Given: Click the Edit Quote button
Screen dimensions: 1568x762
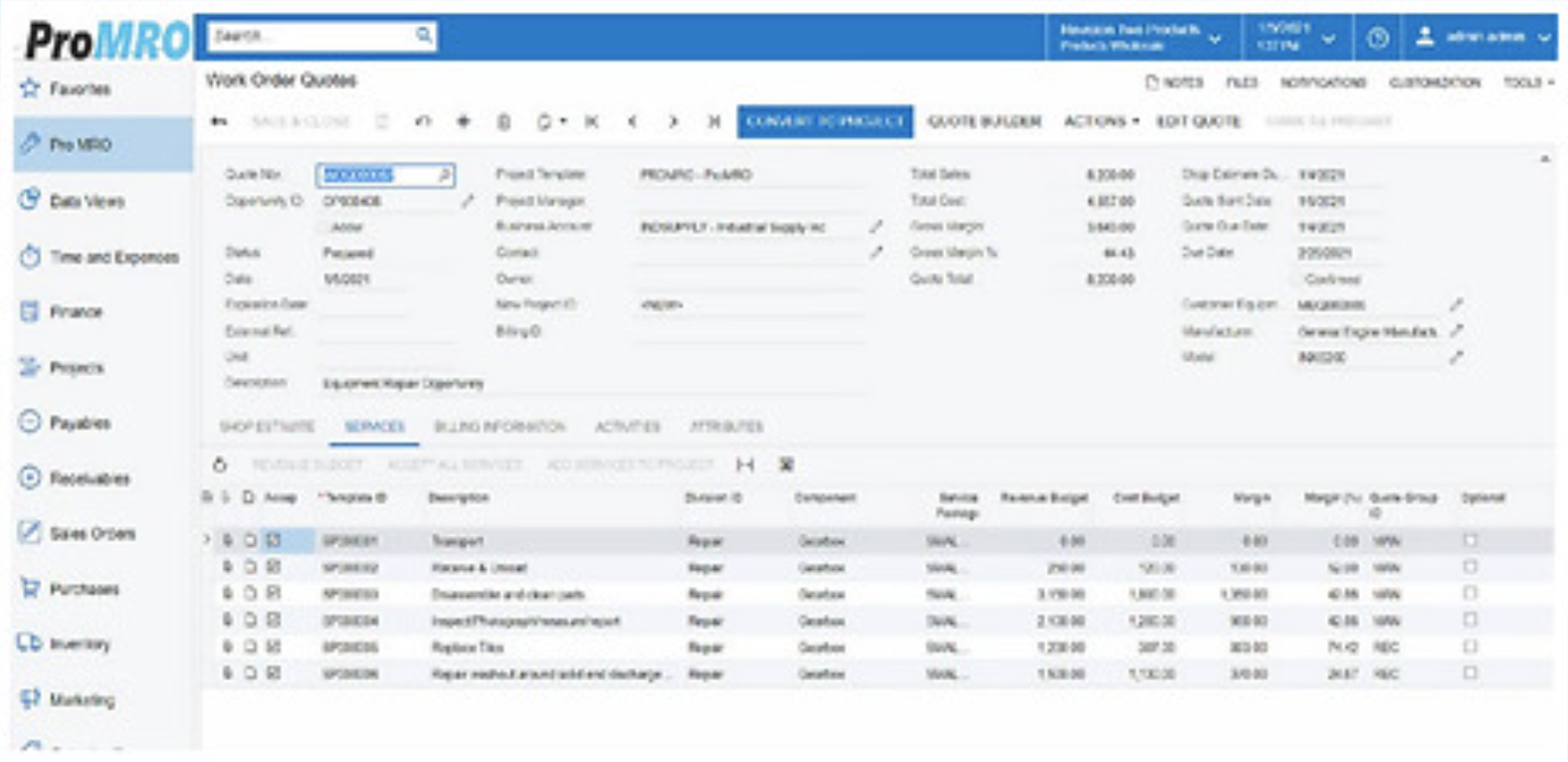Looking at the screenshot, I should pyautogui.click(x=1198, y=121).
